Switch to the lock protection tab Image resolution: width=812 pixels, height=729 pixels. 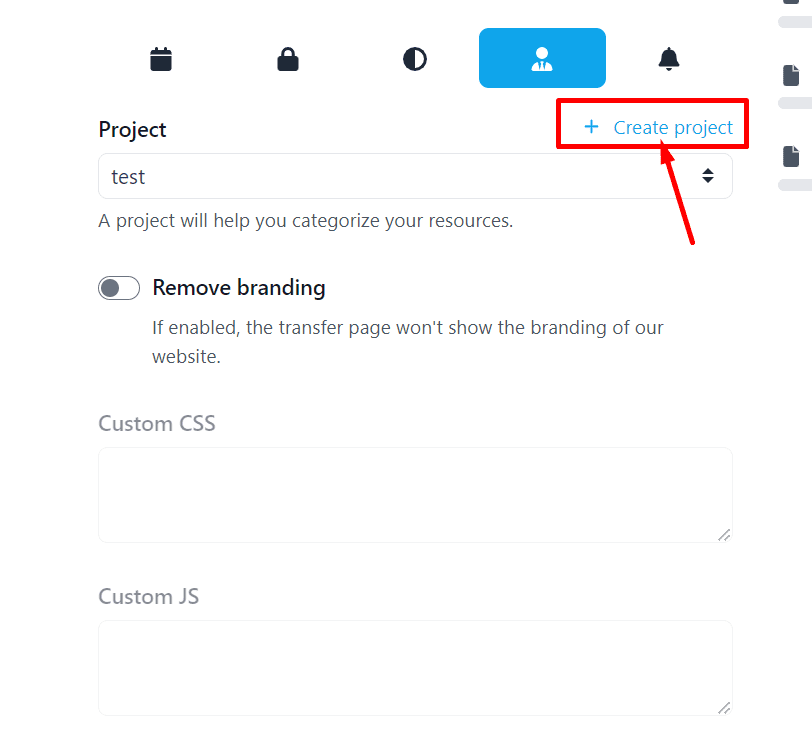[x=288, y=59]
